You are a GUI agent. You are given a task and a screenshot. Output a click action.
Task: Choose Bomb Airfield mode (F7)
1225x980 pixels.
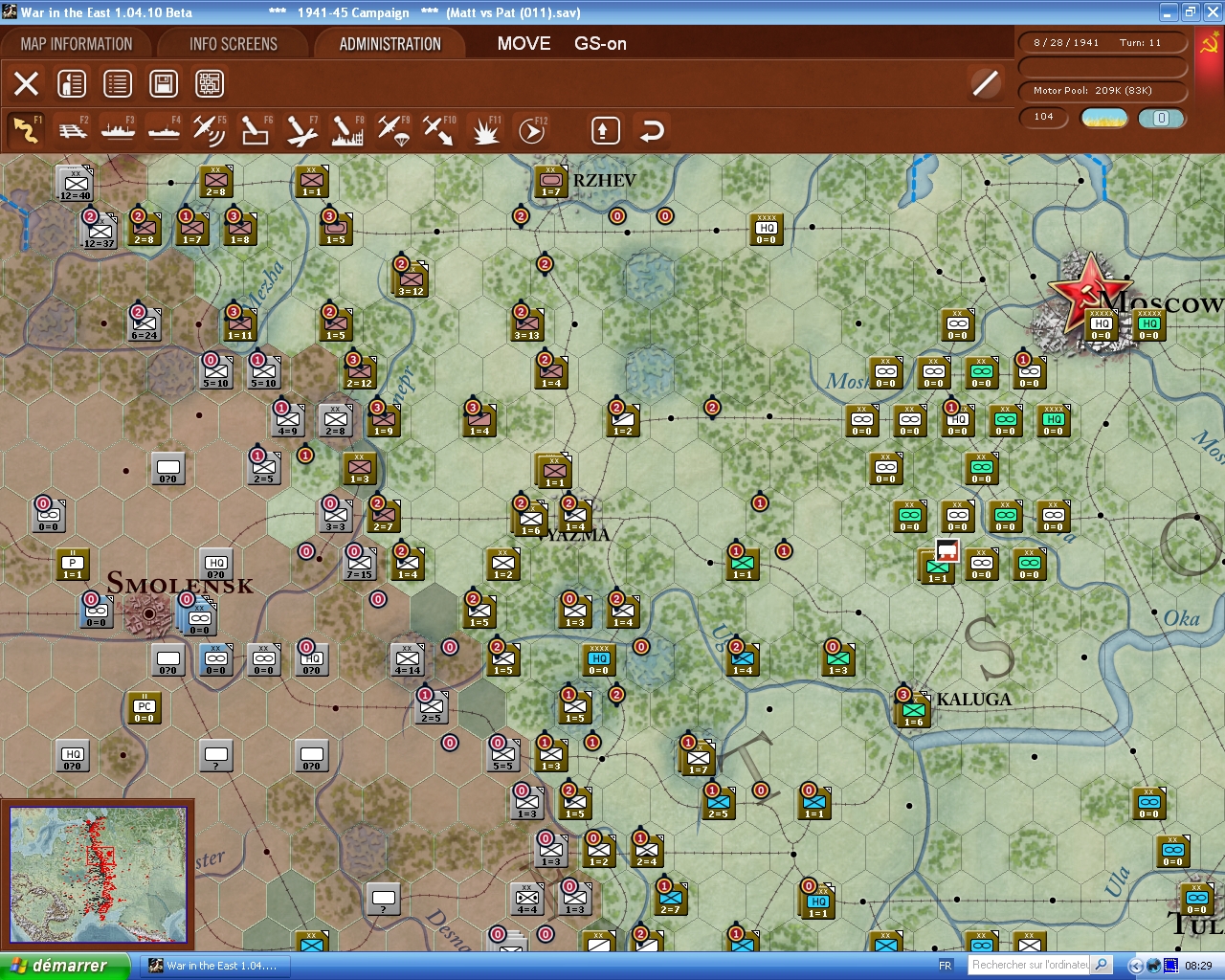click(301, 130)
